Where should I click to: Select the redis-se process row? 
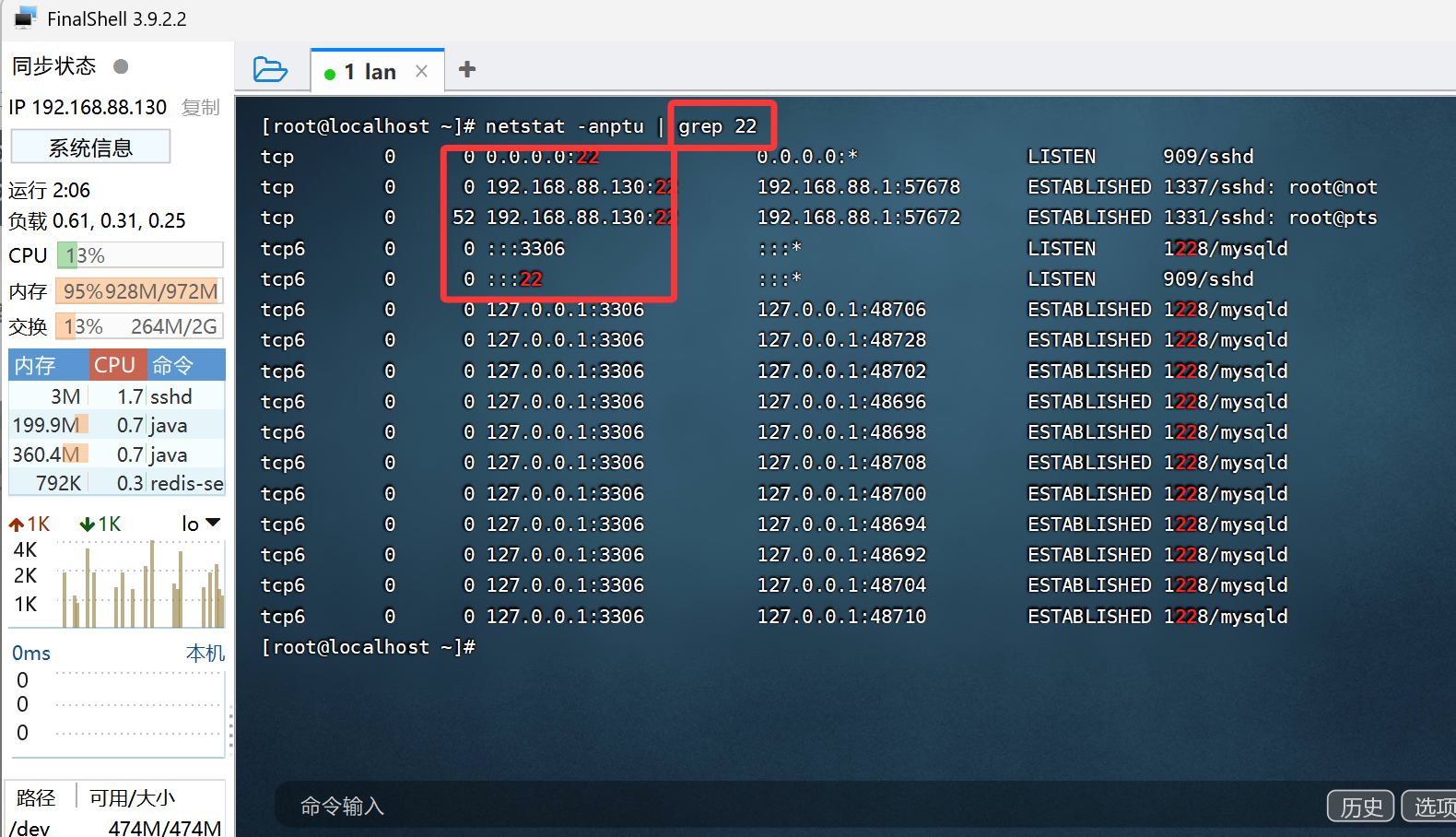[117, 483]
